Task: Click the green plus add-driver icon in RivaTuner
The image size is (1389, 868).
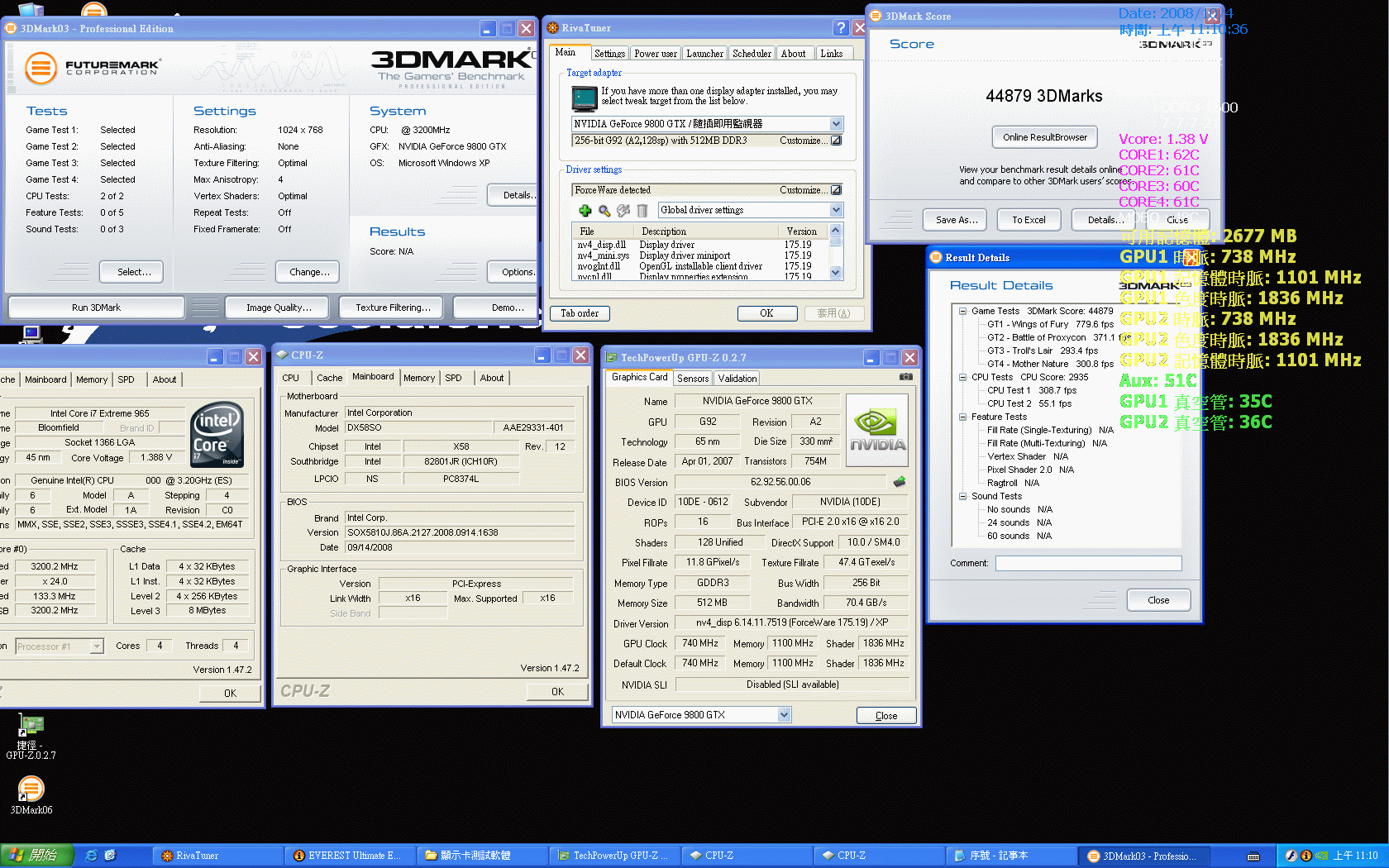Action: pos(585,211)
